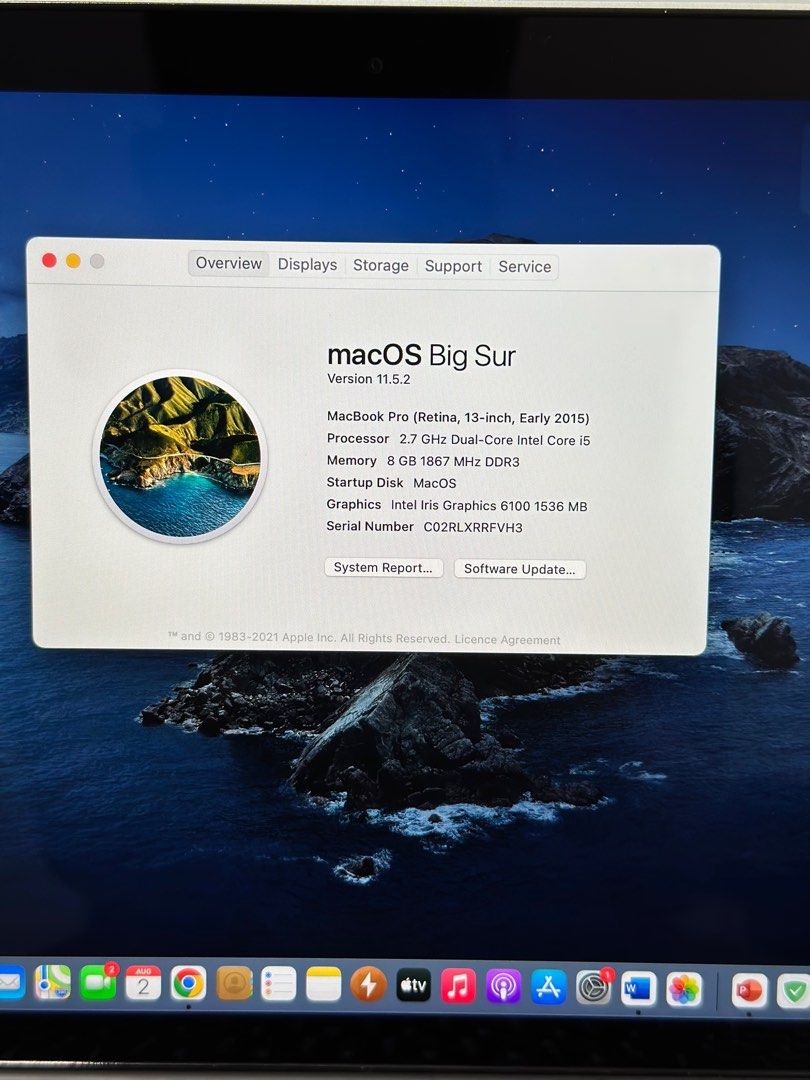Image resolution: width=810 pixels, height=1080 pixels.
Task: Click the System Report... button
Action: click(x=384, y=568)
